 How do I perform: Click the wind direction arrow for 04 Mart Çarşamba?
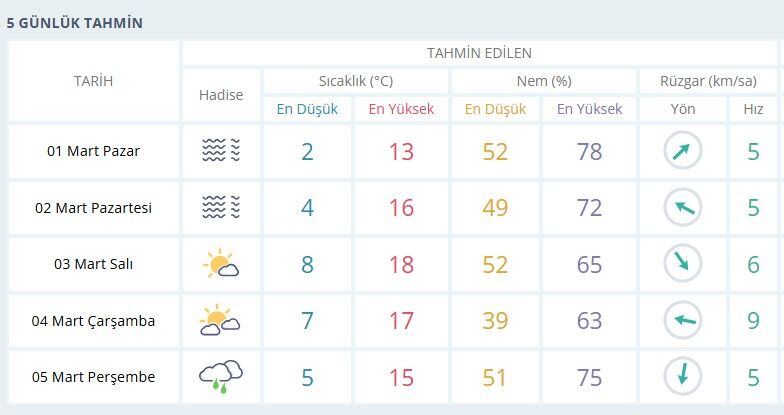[683, 320]
